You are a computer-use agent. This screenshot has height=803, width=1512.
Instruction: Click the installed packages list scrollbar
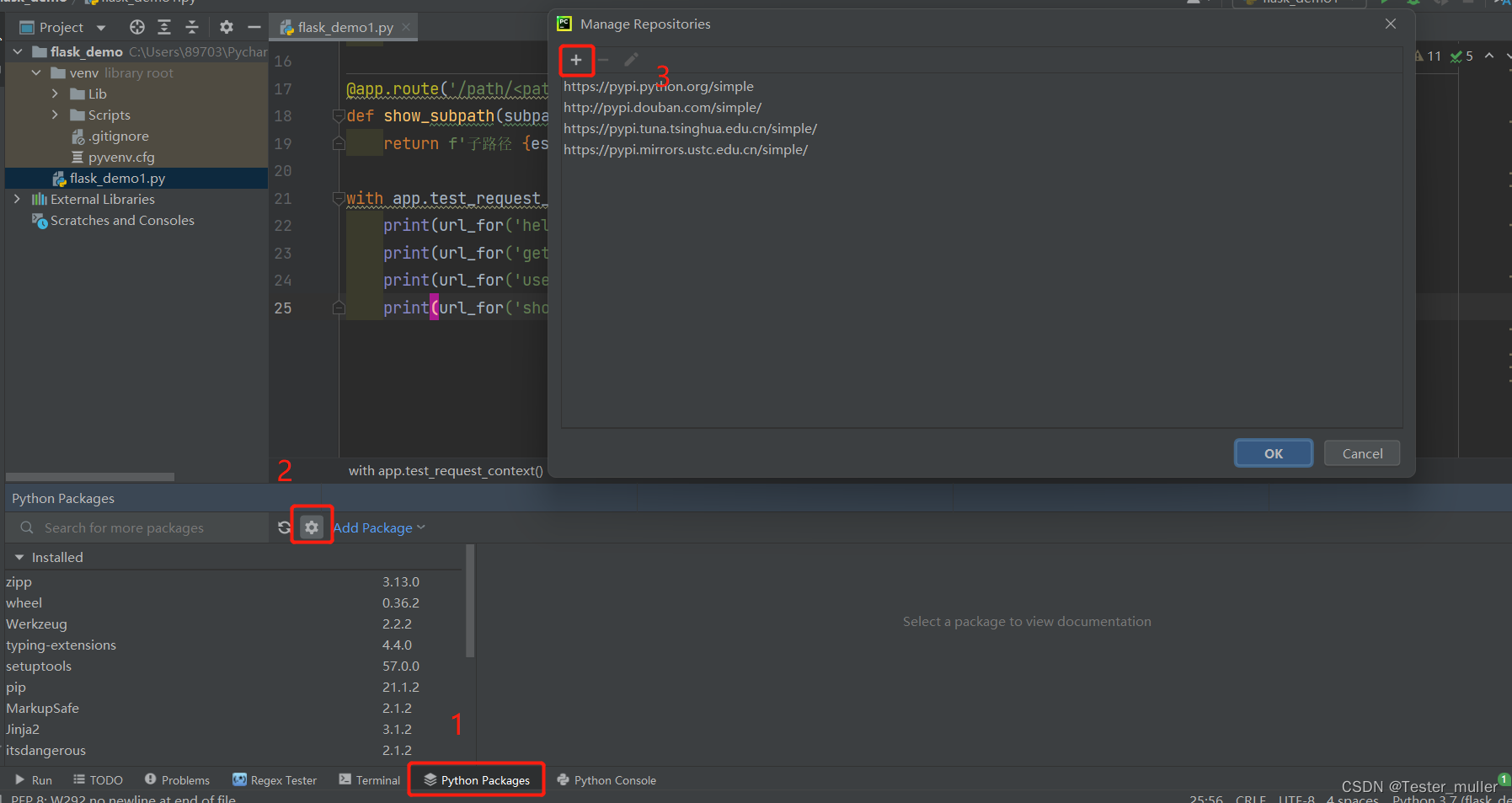(470, 600)
